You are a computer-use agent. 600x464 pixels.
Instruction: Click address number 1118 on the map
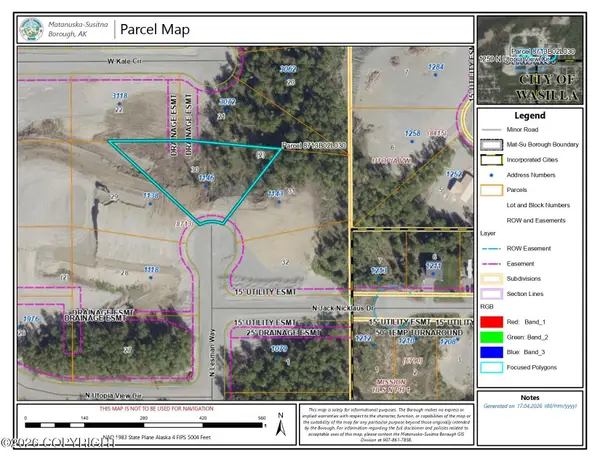[x=152, y=270]
